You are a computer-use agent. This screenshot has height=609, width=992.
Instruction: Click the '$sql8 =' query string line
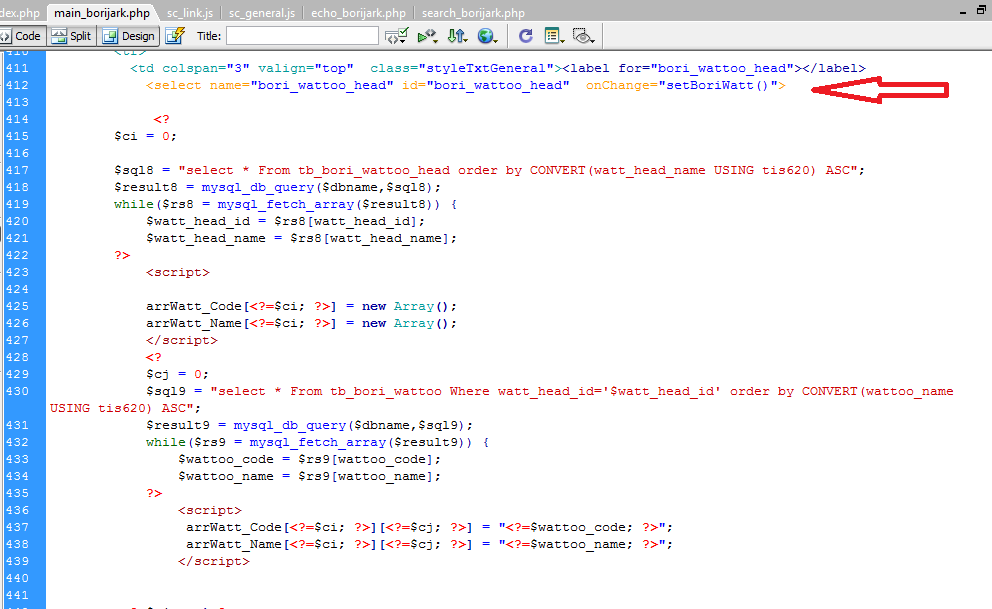point(489,171)
